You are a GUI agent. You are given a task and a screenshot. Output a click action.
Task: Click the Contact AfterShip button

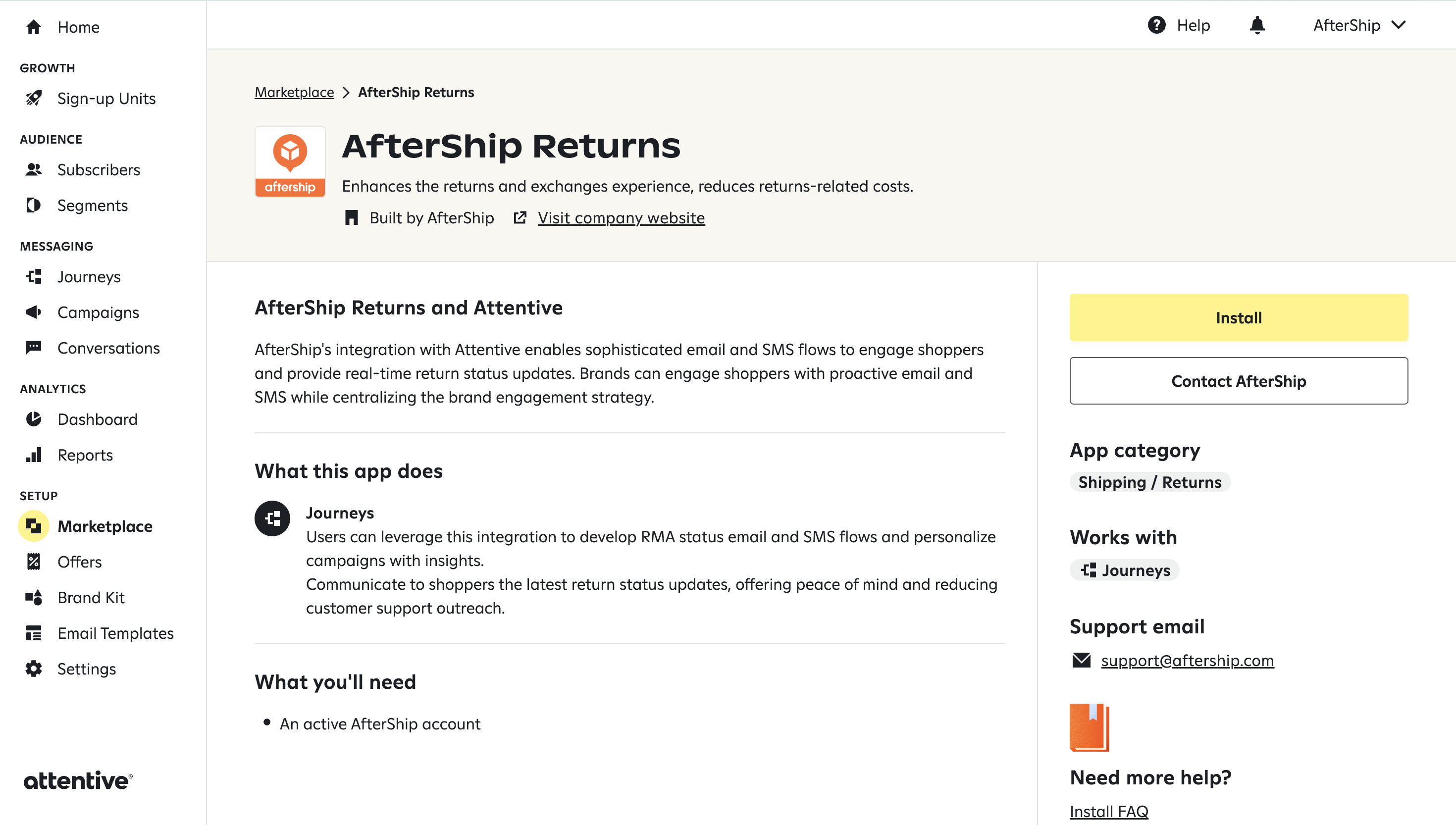pyautogui.click(x=1239, y=381)
